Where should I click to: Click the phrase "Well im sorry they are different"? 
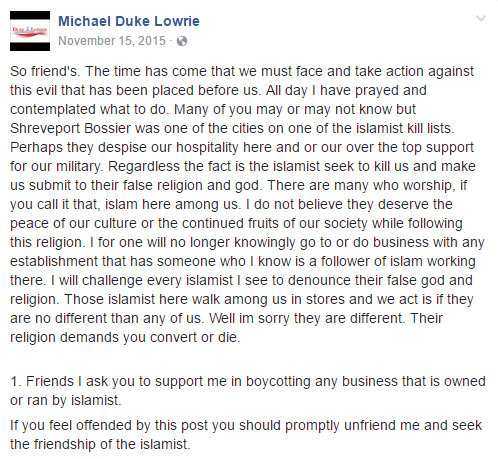click(x=306, y=318)
